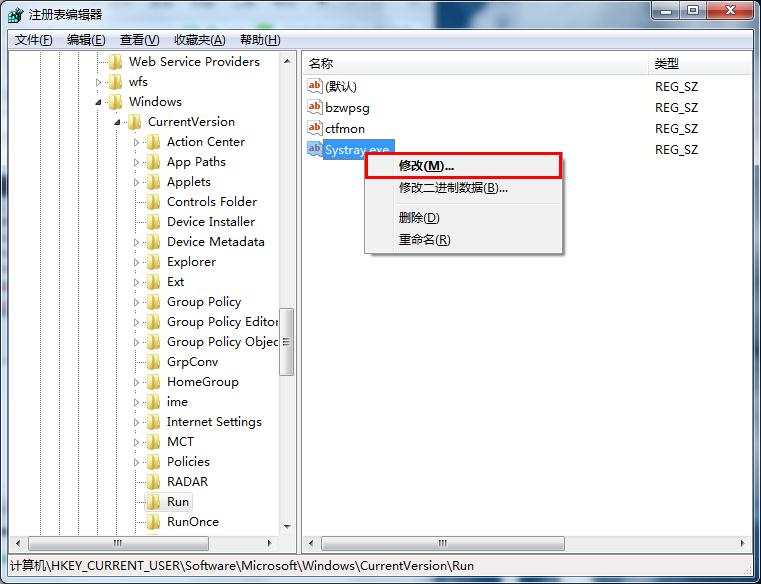Click the ctfmon string value icon
The width and height of the screenshot is (761, 584).
[314, 128]
